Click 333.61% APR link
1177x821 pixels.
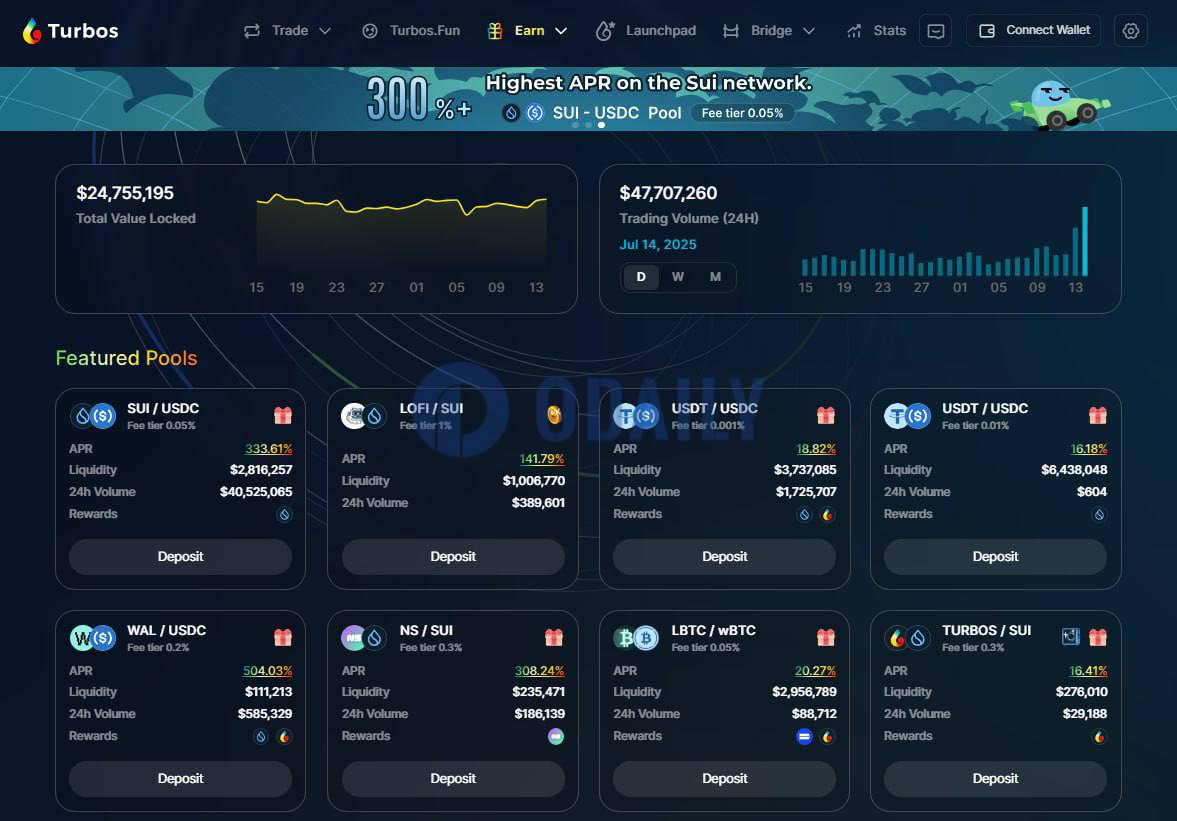point(268,449)
